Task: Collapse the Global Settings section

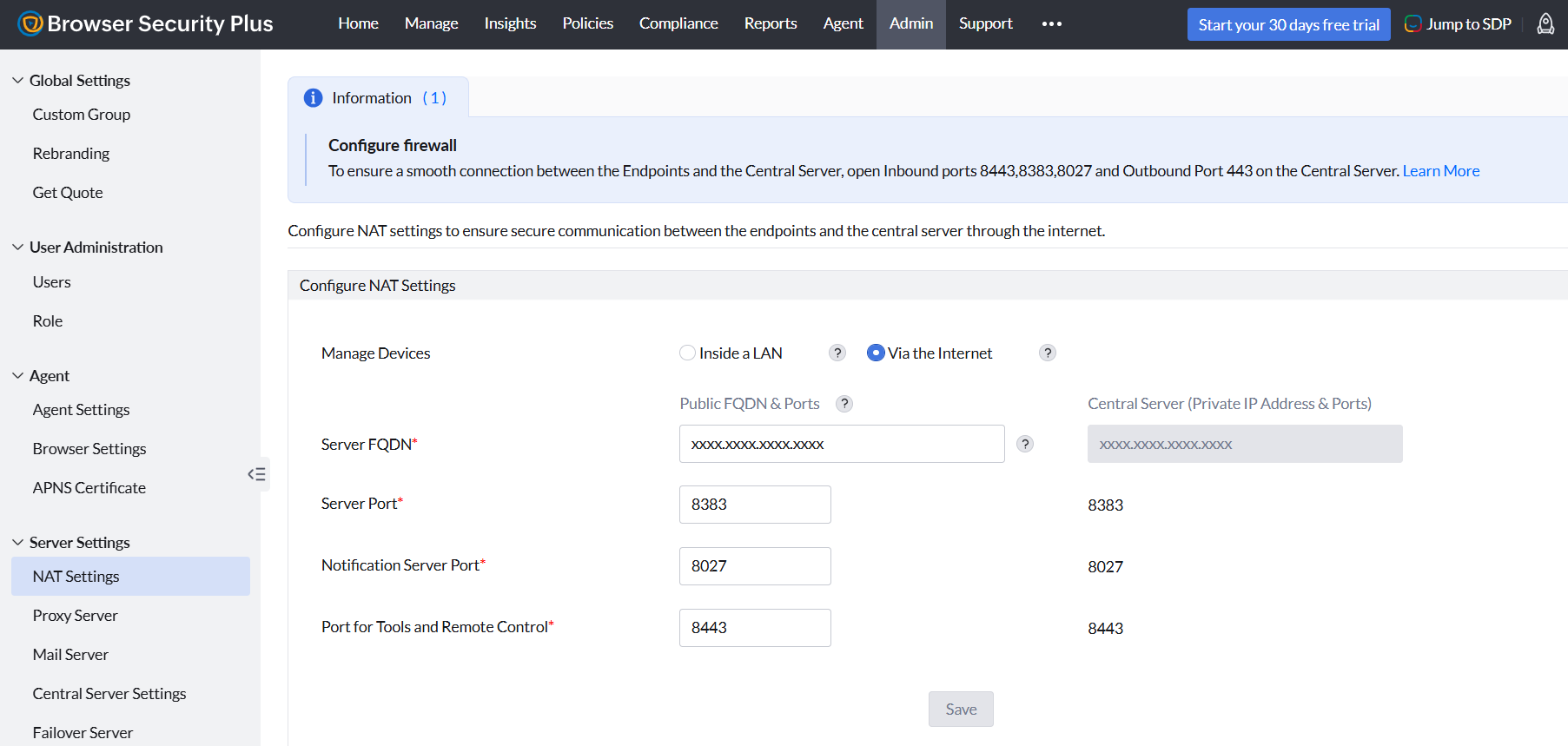Action: pos(17,80)
